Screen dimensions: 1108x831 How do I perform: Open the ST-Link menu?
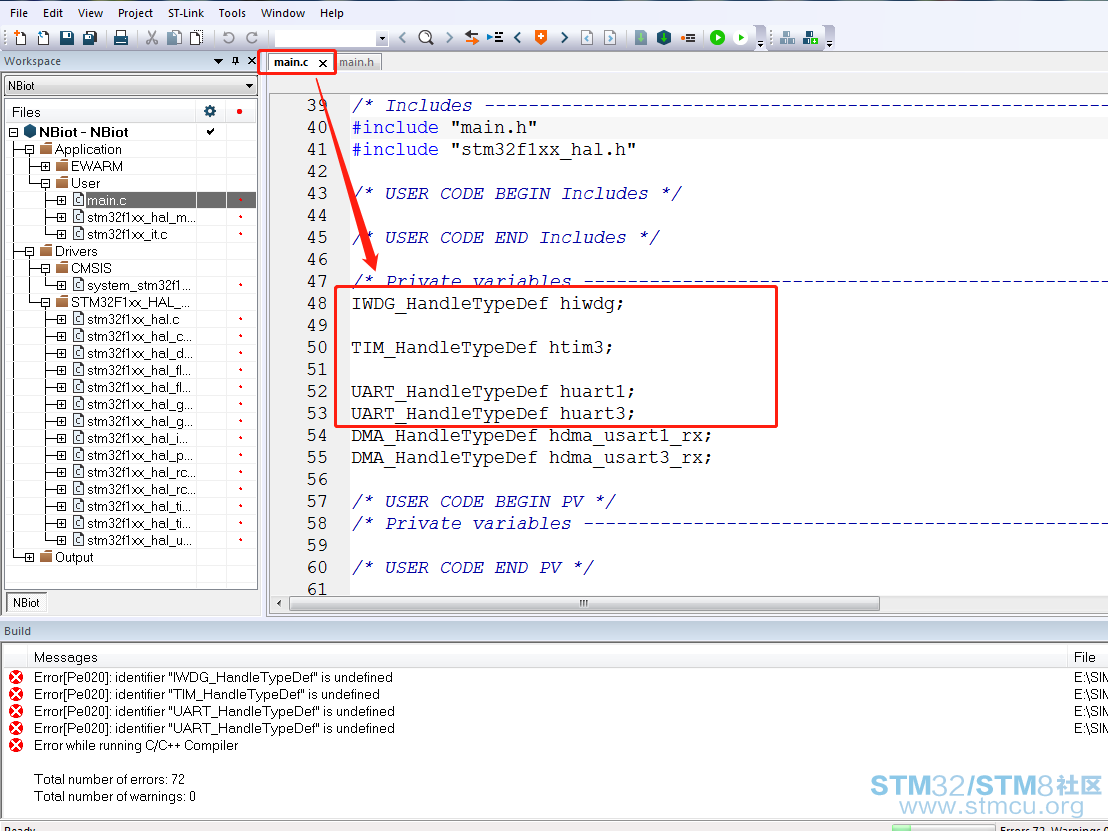click(x=186, y=13)
